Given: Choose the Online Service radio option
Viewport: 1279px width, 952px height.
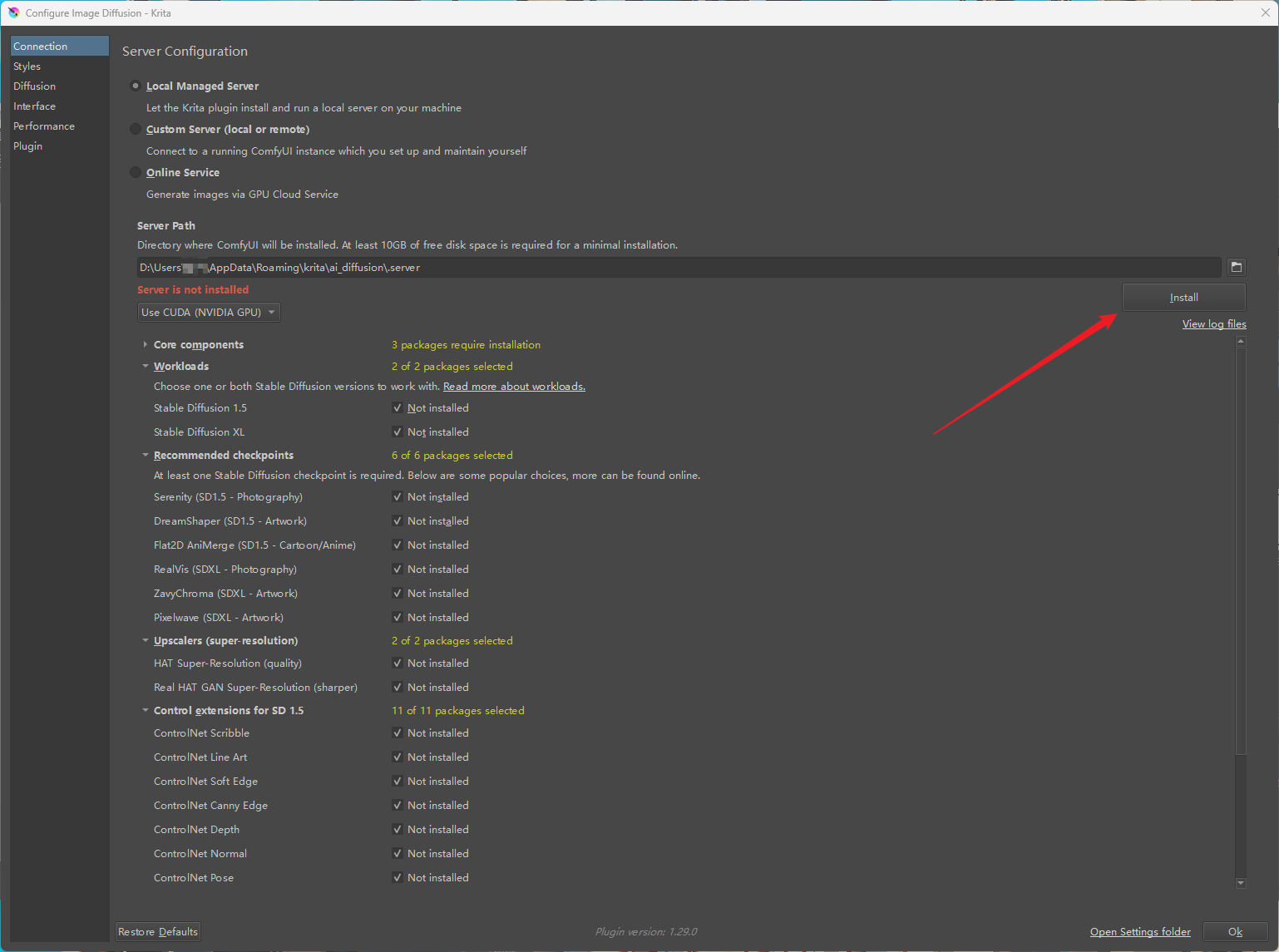Looking at the screenshot, I should [x=136, y=172].
